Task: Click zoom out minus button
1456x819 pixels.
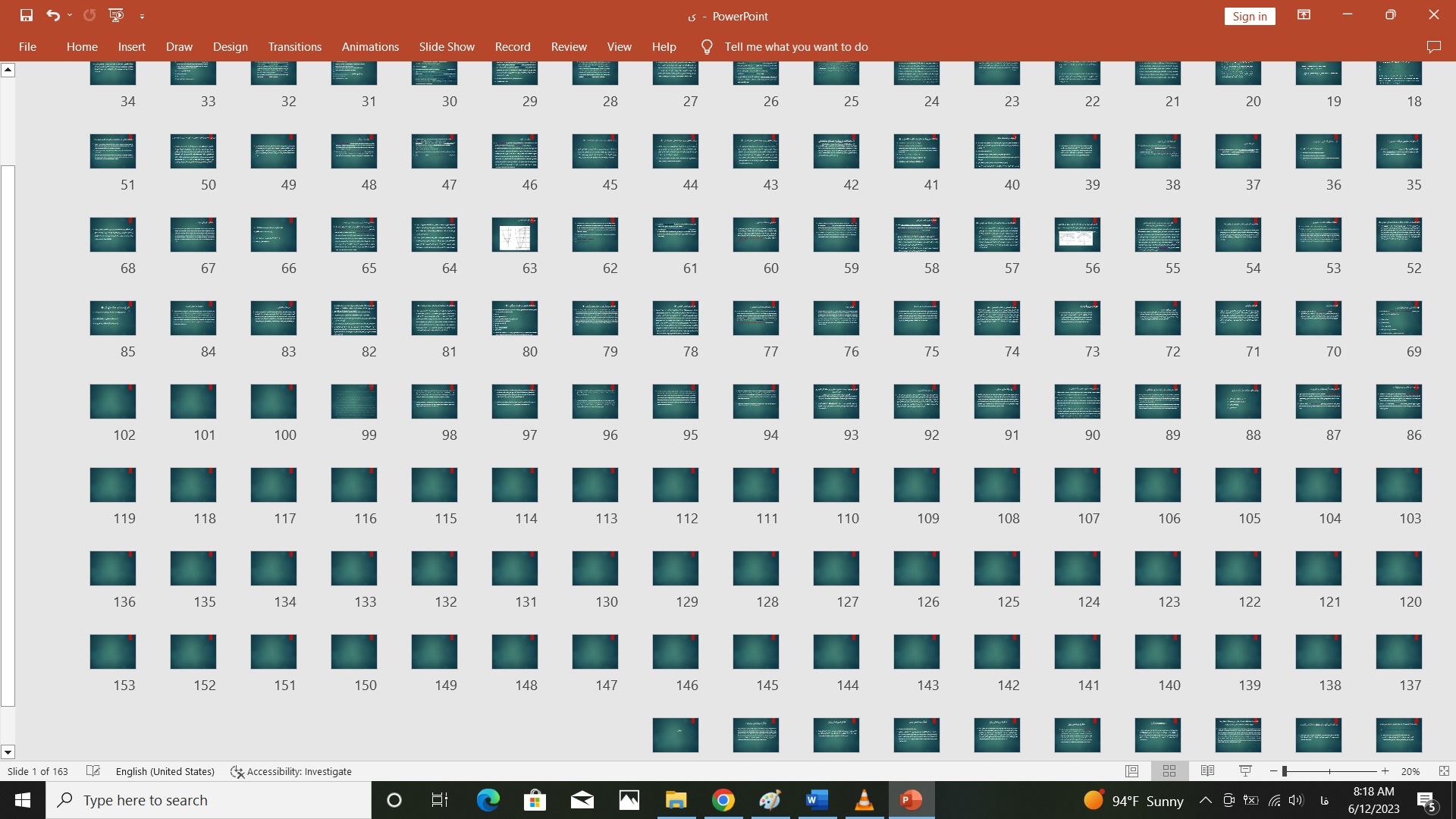Action: pos(1274,771)
